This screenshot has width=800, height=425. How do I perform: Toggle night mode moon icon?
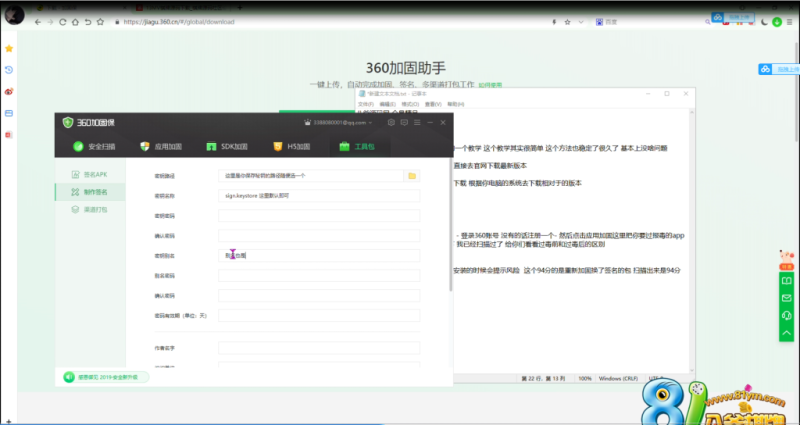click(764, 22)
